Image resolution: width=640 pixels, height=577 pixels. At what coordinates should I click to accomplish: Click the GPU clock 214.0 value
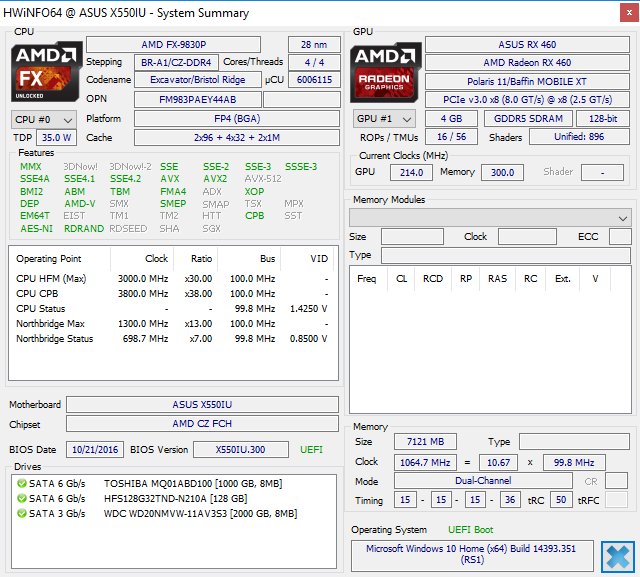tap(411, 173)
